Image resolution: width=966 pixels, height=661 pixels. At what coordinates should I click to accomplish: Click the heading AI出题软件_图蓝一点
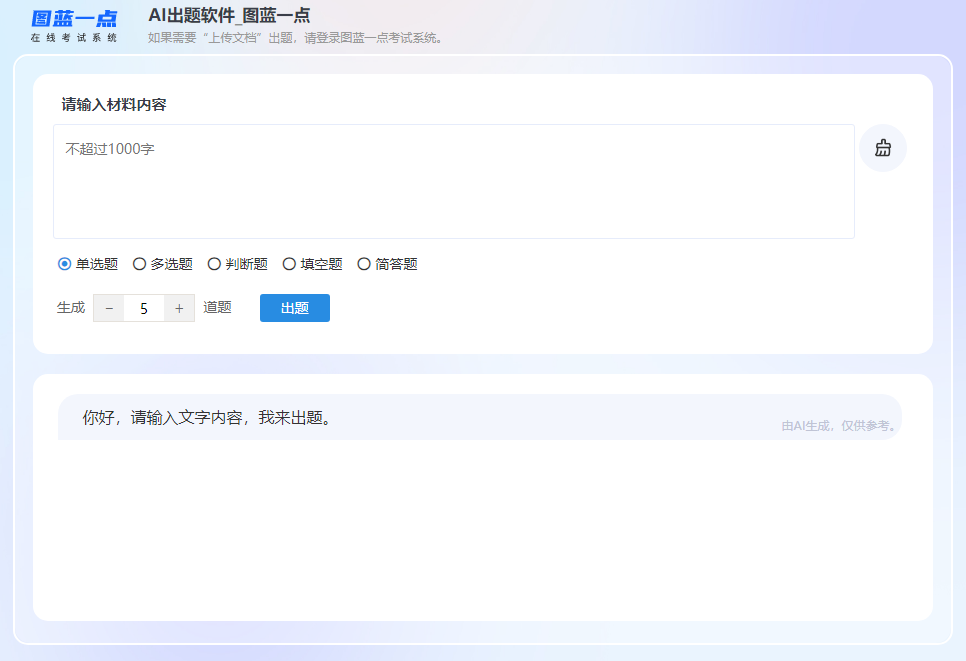pos(229,15)
